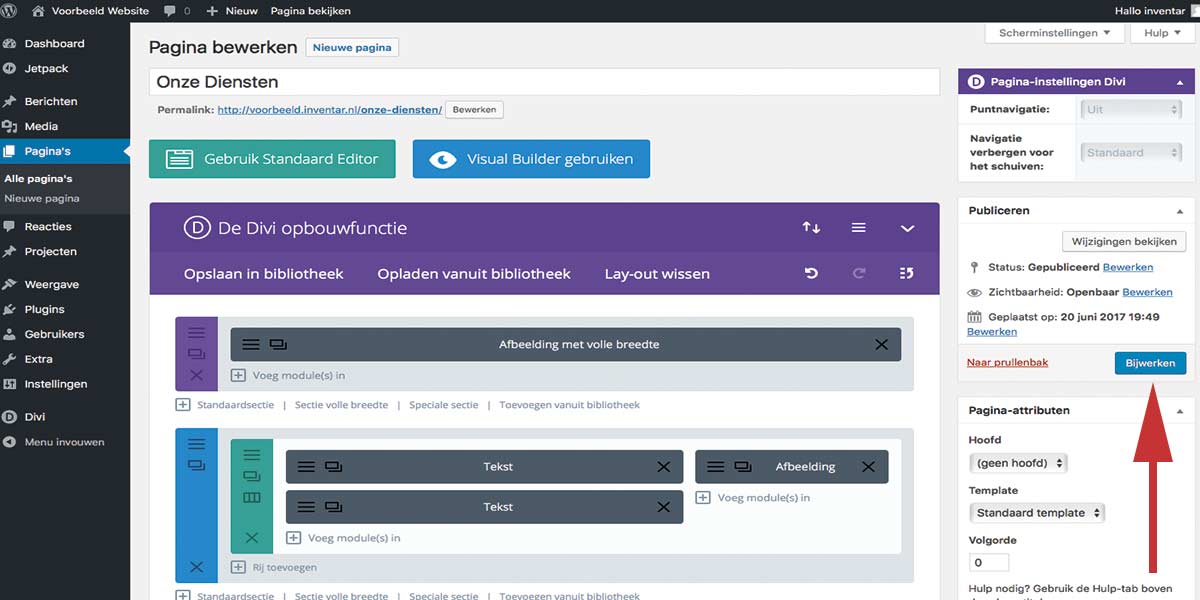Delete the blue section
Screen dimensions: 1200x600
pyautogui.click(x=196, y=567)
